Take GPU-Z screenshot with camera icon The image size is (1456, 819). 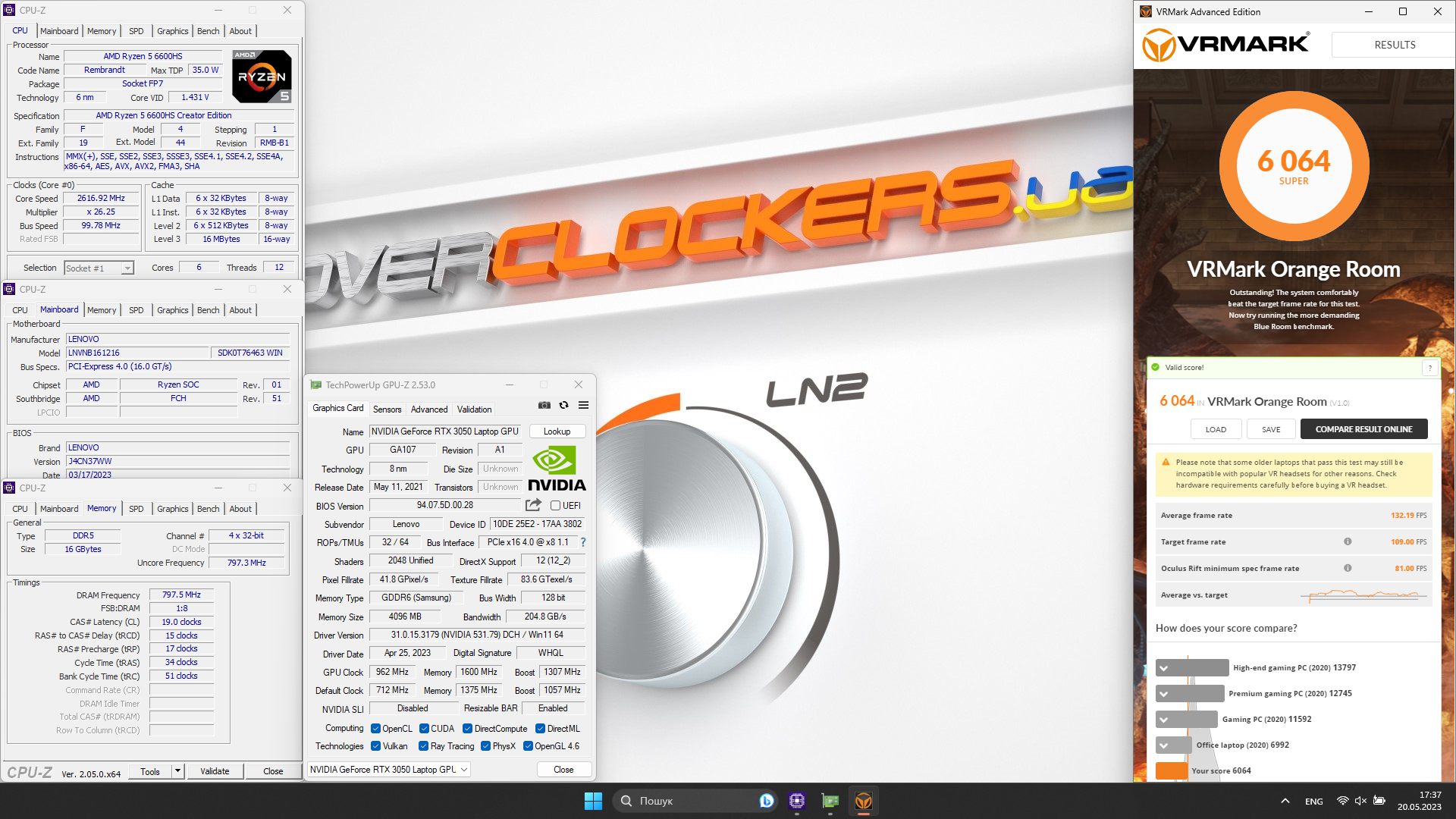click(544, 405)
